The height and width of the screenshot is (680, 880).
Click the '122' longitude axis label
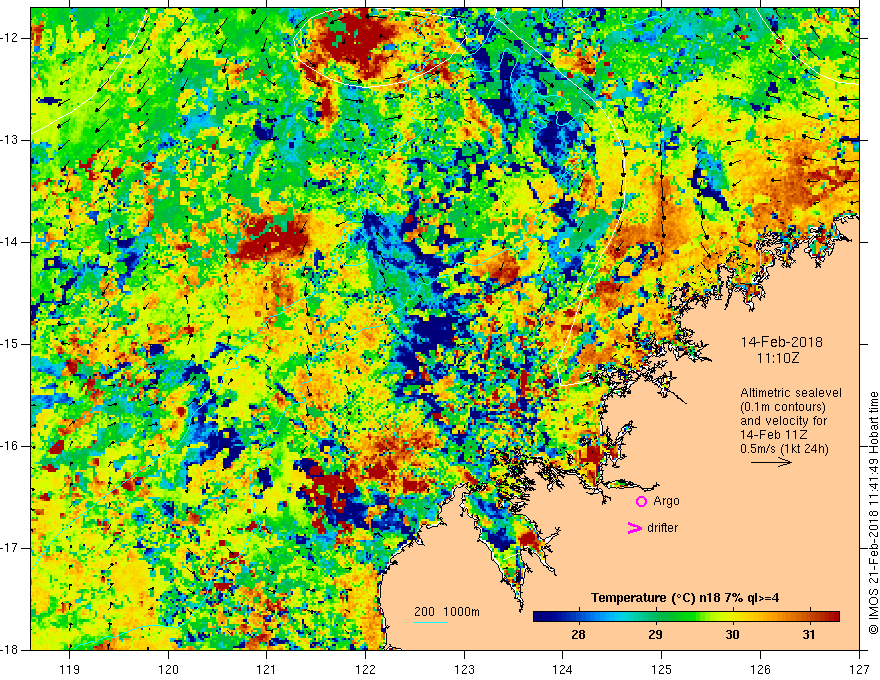tap(365, 669)
